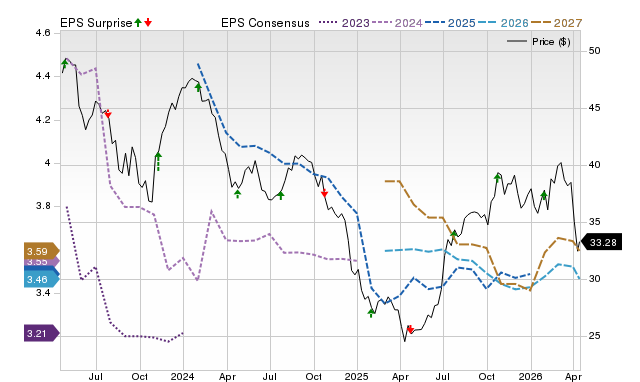Click the 3.46 light blue value tag
Viewport: 640px width, 382px height.
pos(42,280)
